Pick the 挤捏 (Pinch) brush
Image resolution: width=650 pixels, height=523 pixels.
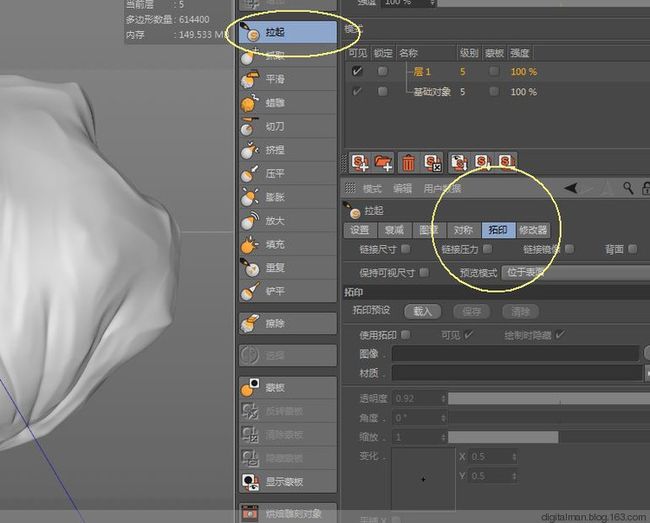pyautogui.click(x=288, y=150)
